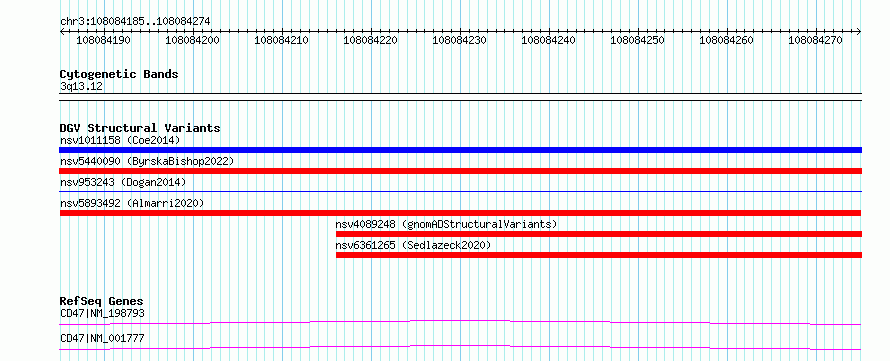890x361 pixels.
Task: Click the RefSeq Genes track title
Action: pyautogui.click(x=102, y=301)
